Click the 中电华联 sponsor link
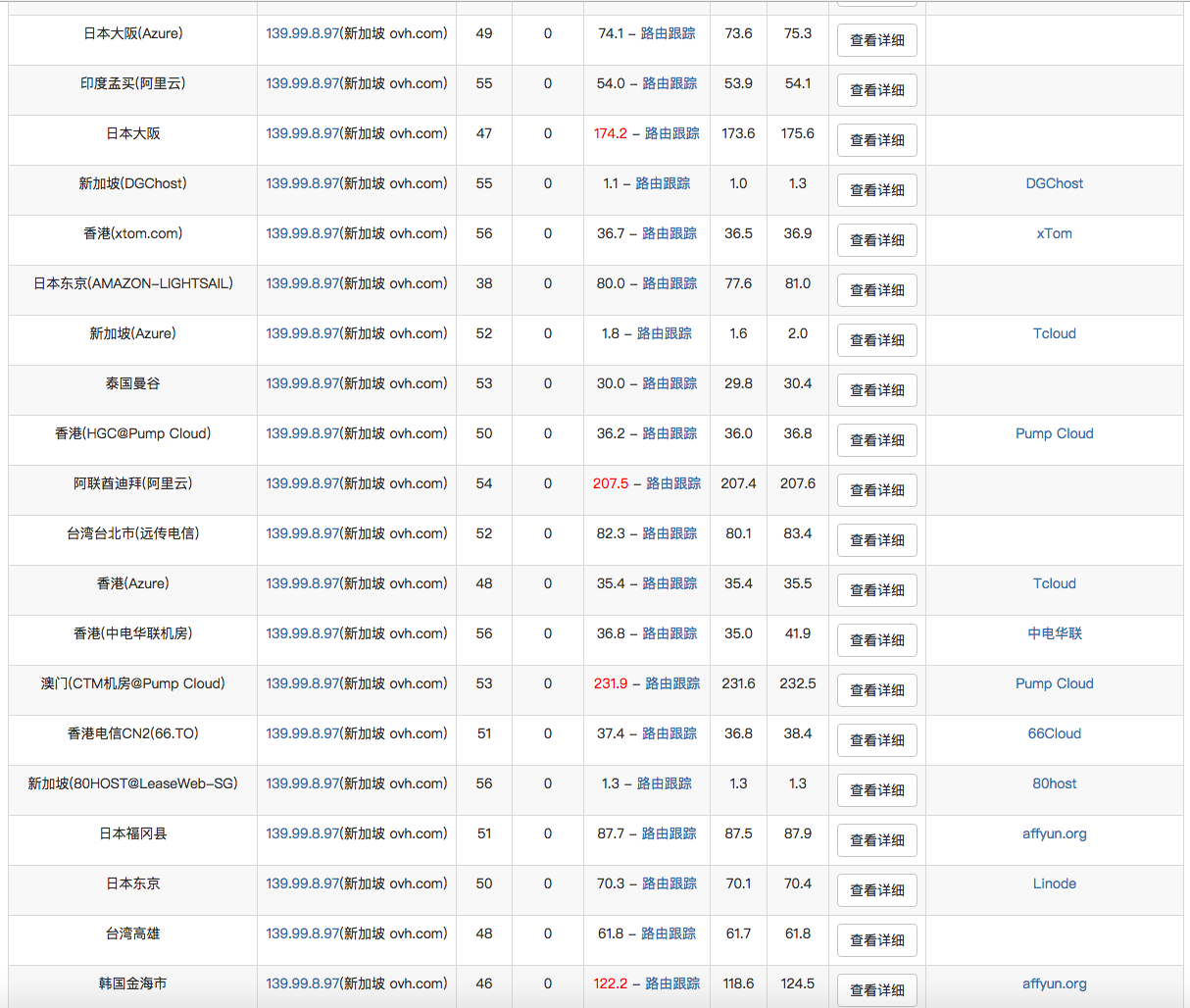 [1054, 634]
